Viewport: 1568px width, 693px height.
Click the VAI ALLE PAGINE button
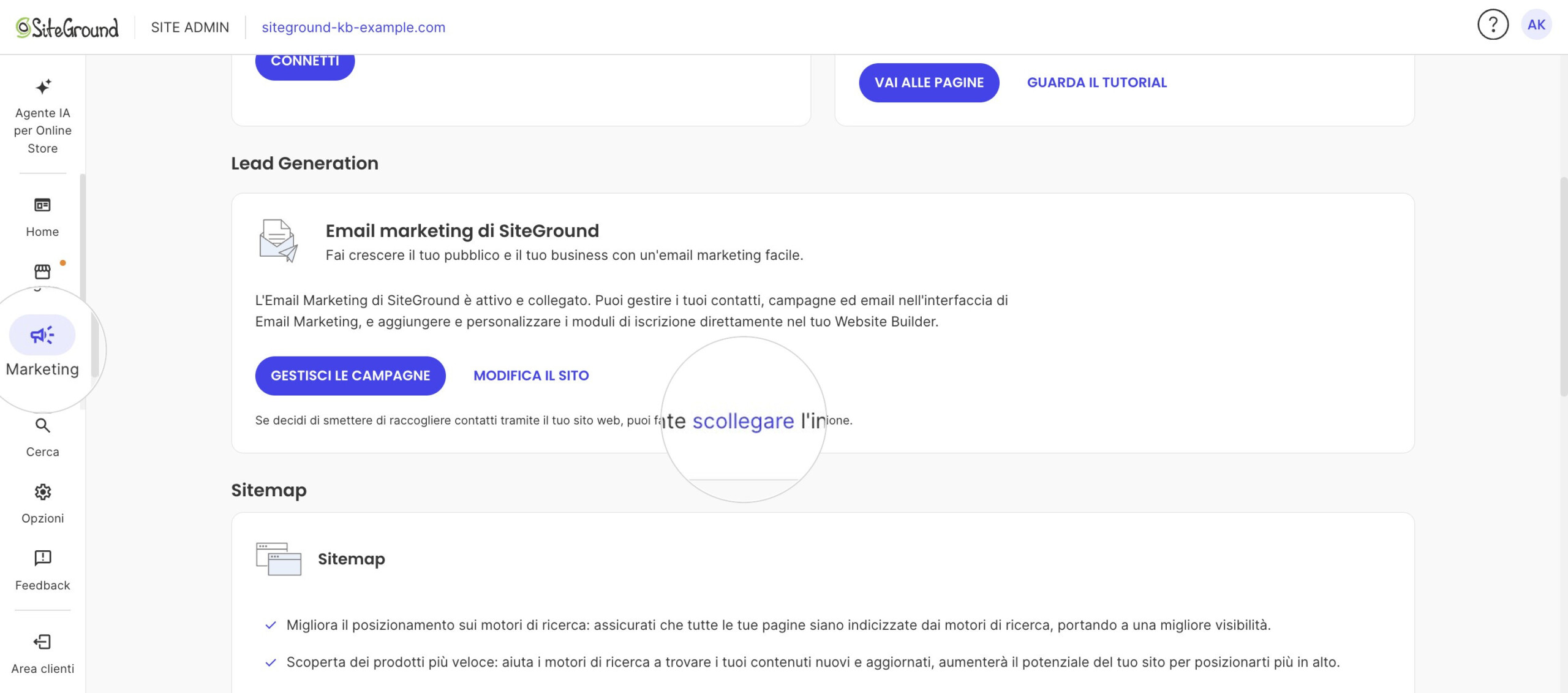click(929, 83)
